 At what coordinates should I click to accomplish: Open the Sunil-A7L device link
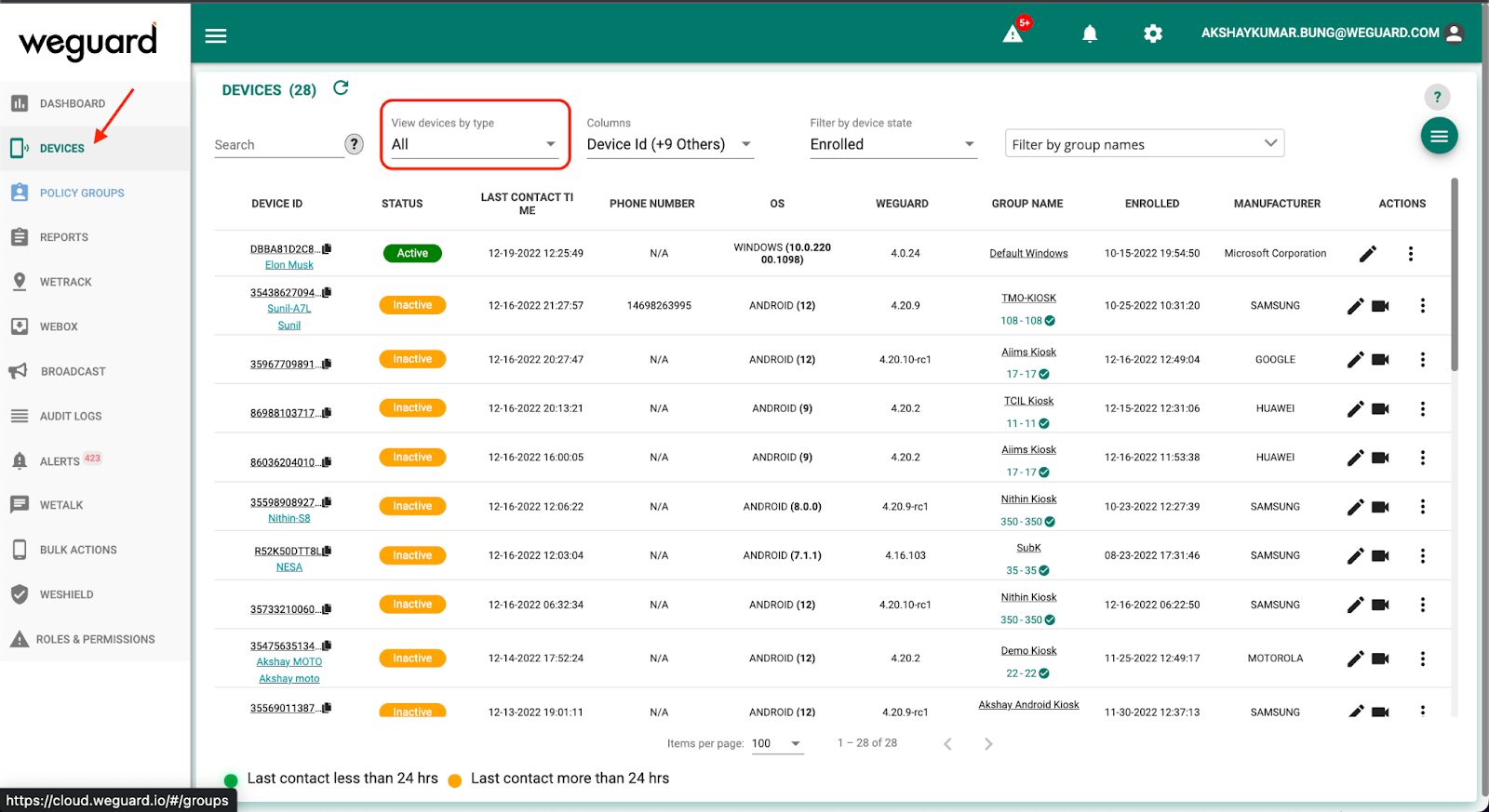[288, 309]
